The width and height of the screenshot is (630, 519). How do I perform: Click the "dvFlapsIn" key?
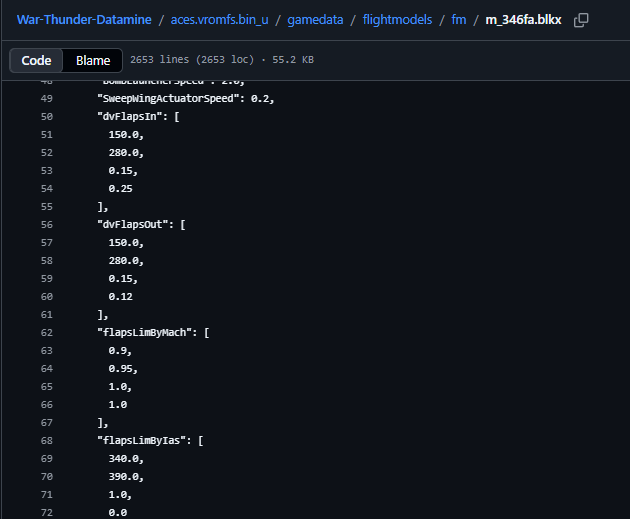click(x=130, y=117)
